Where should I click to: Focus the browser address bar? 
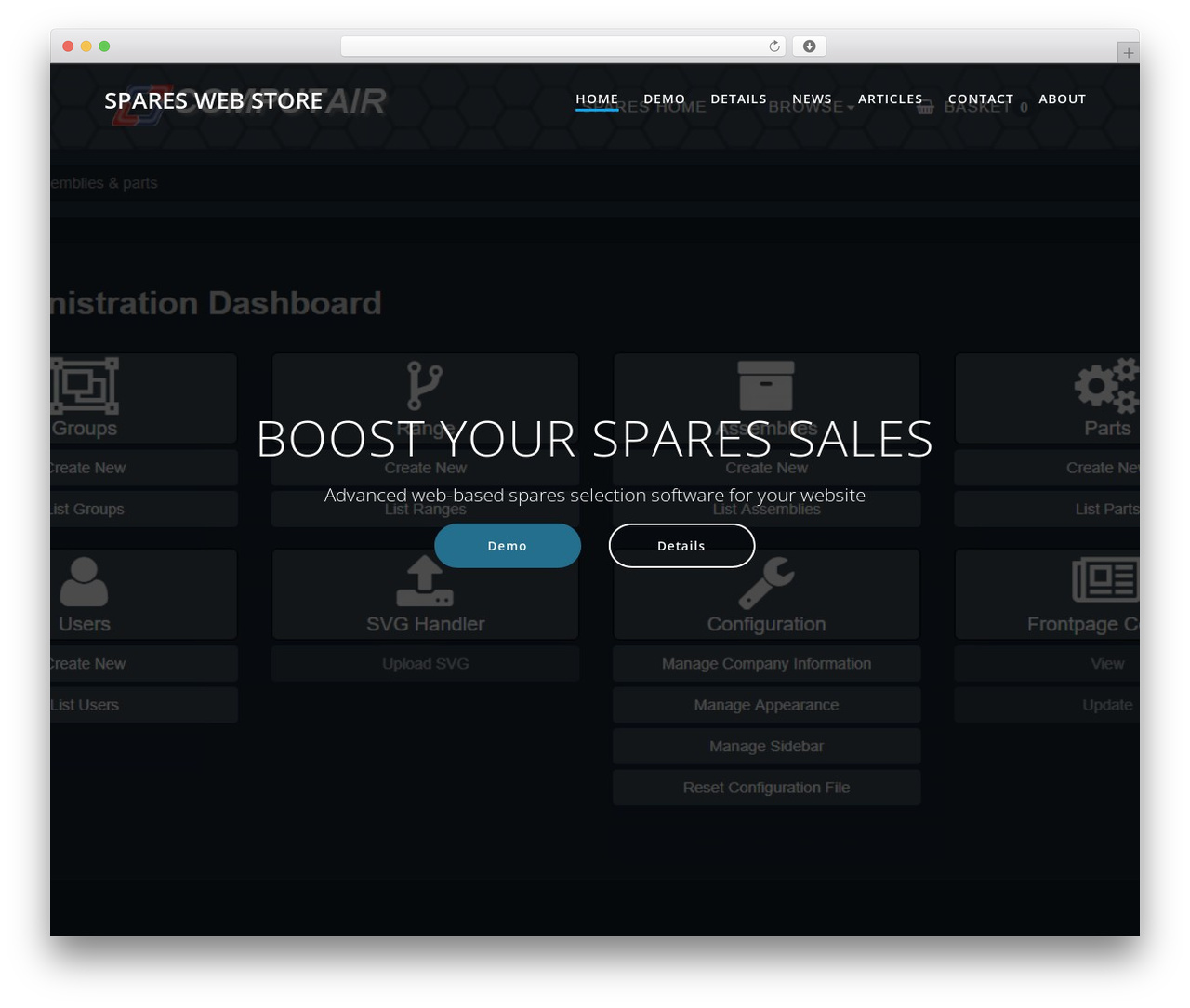coord(562,46)
